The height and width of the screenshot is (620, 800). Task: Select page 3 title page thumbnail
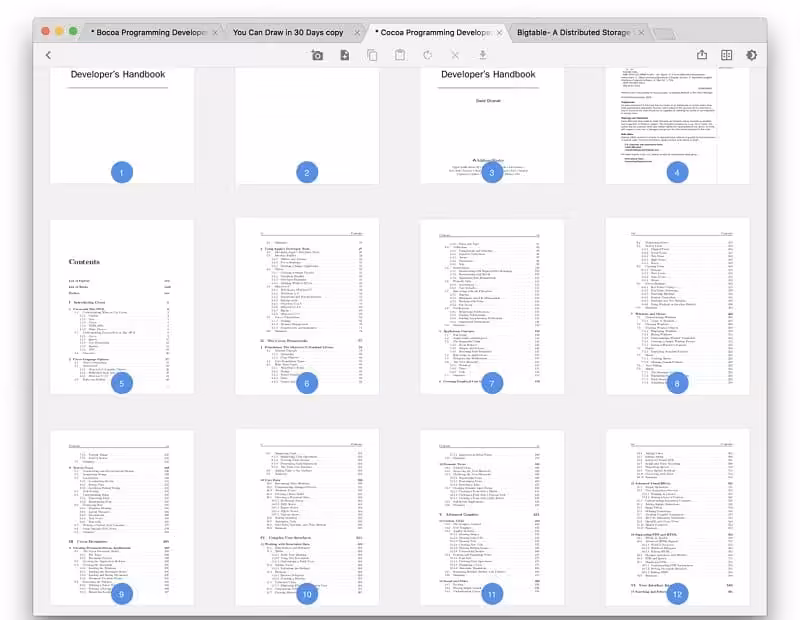(492, 126)
